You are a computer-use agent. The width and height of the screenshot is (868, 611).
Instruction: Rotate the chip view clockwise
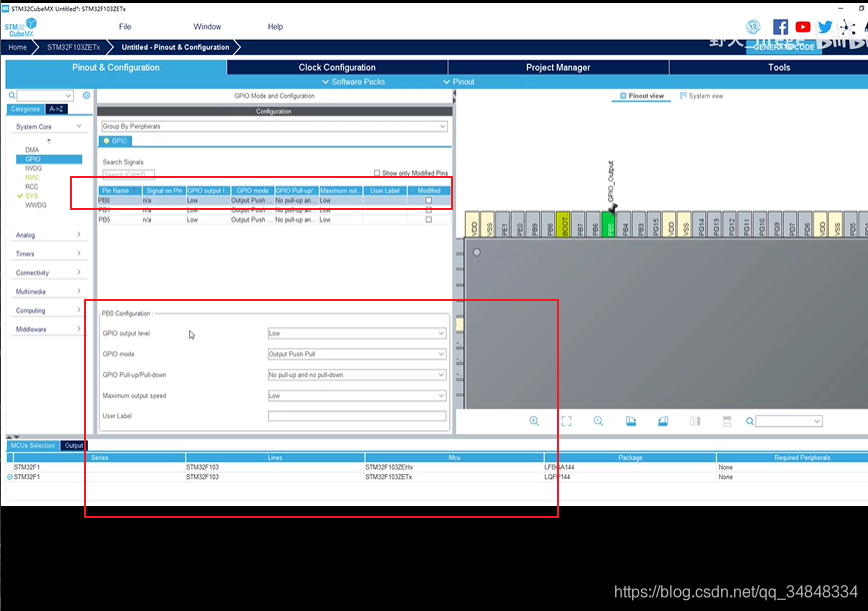coord(631,421)
